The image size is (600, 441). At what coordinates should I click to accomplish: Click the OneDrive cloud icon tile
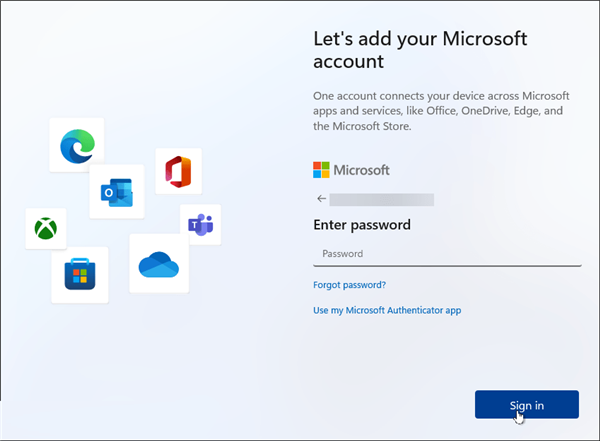159,264
